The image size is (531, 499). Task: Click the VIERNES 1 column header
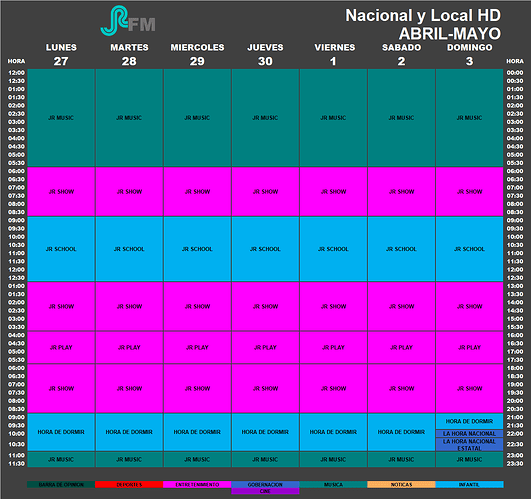(335, 55)
